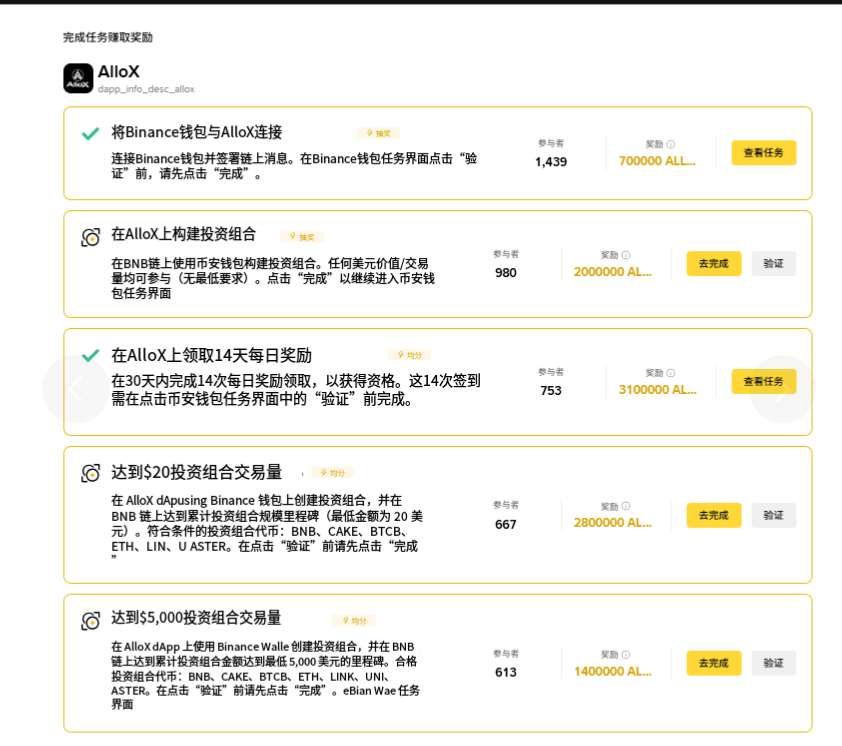
Task: Click the 均分 tag on $5,000 trading volume task
Action: (354, 621)
